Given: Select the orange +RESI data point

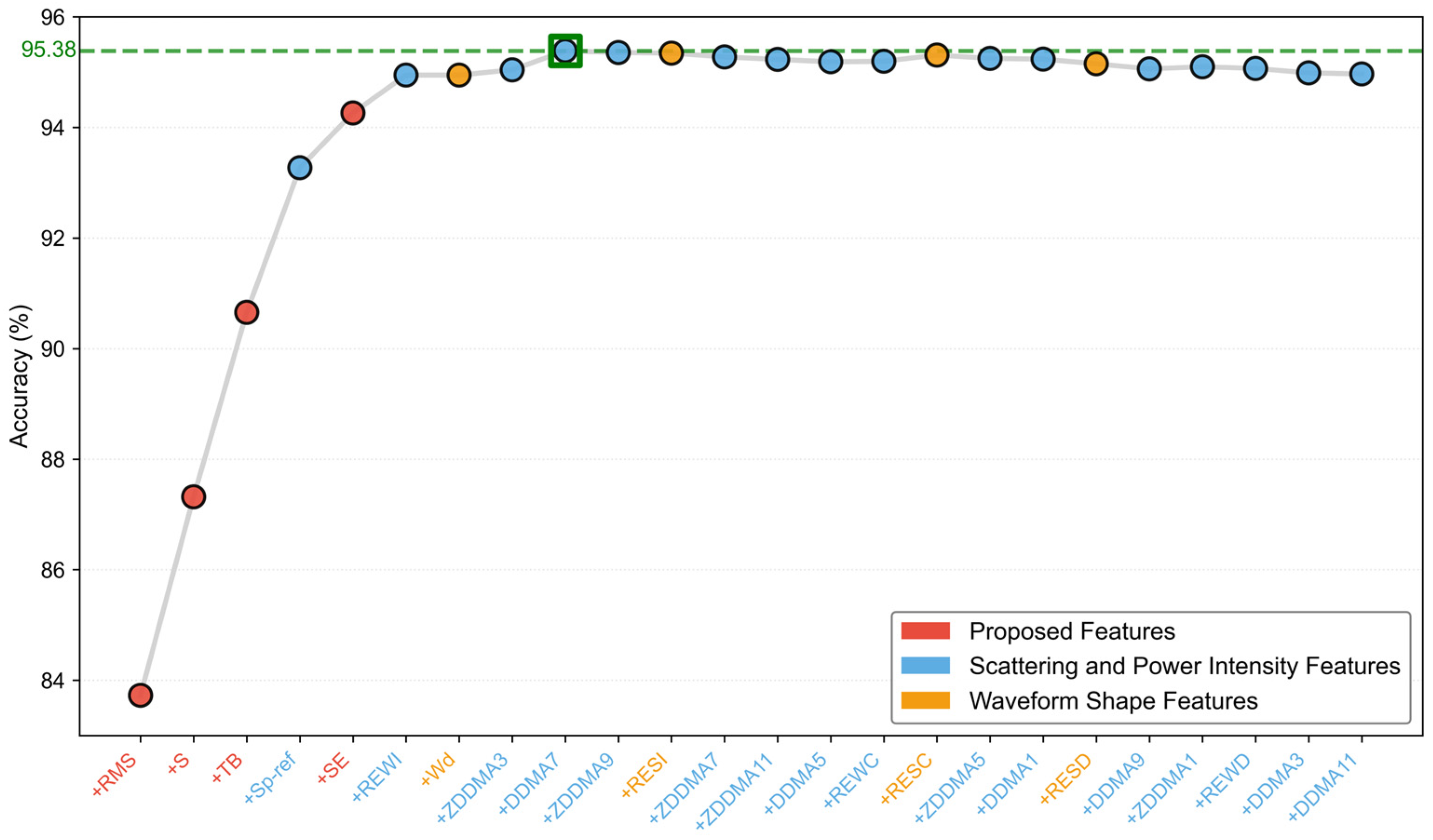Looking at the screenshot, I should [671, 53].
